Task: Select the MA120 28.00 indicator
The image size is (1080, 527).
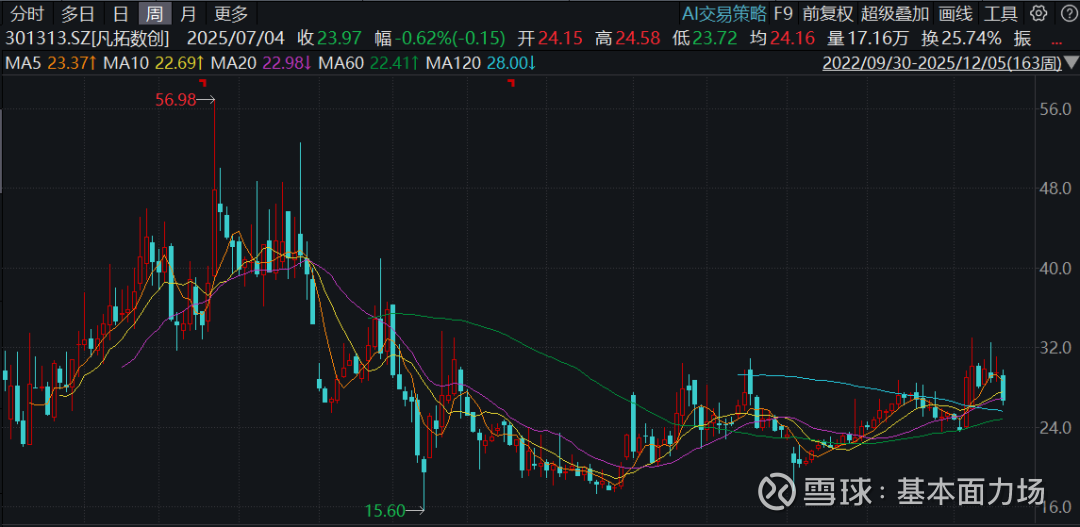Action: coord(482,64)
